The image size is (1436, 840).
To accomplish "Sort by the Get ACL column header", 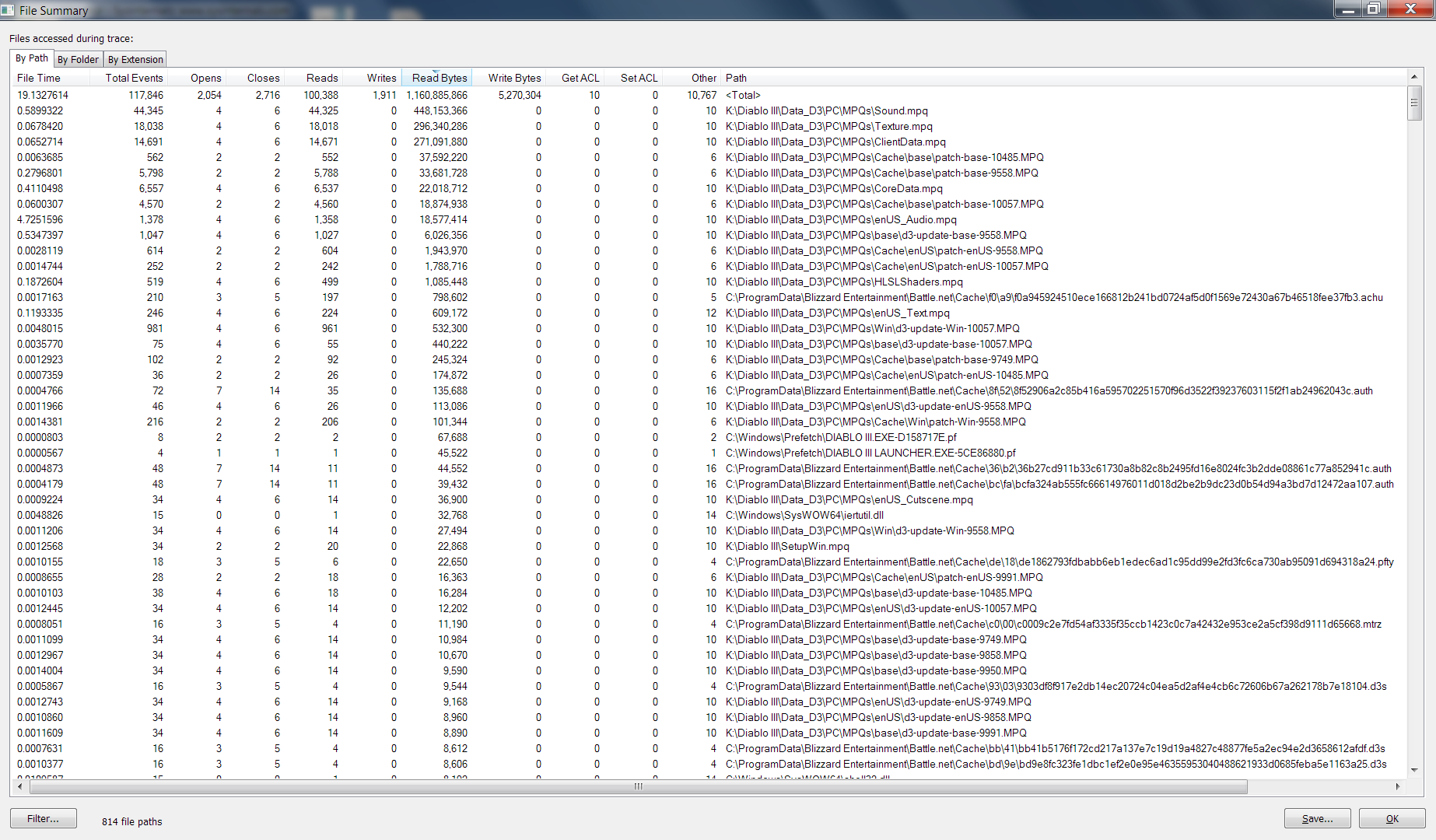I will (575, 78).
